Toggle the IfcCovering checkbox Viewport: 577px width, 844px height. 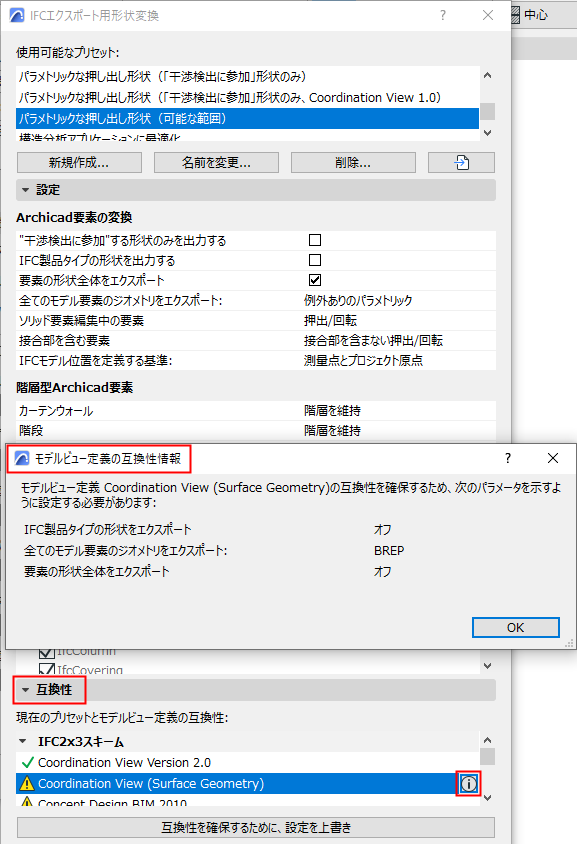click(x=47, y=670)
